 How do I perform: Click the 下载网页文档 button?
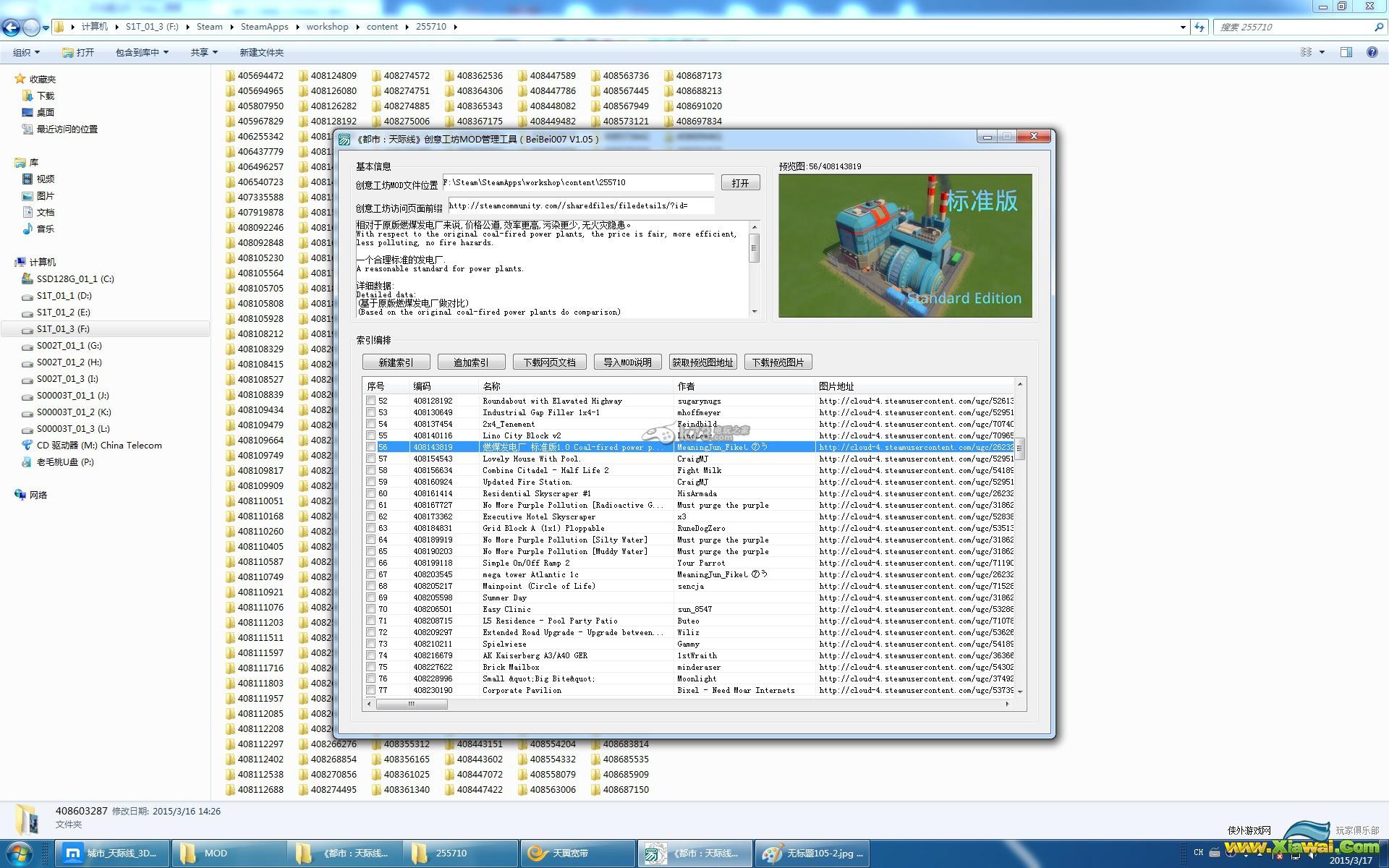tap(550, 362)
